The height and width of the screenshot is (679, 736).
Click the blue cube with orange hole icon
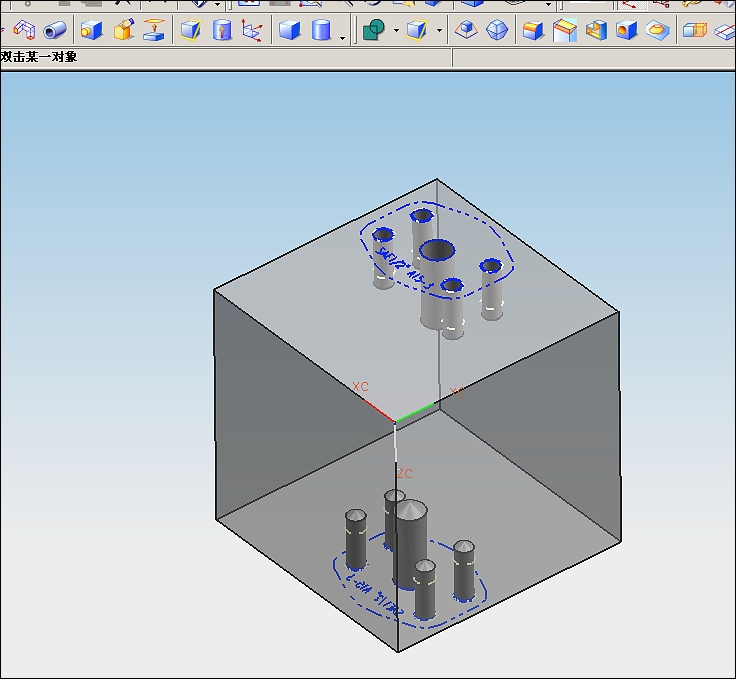627,31
